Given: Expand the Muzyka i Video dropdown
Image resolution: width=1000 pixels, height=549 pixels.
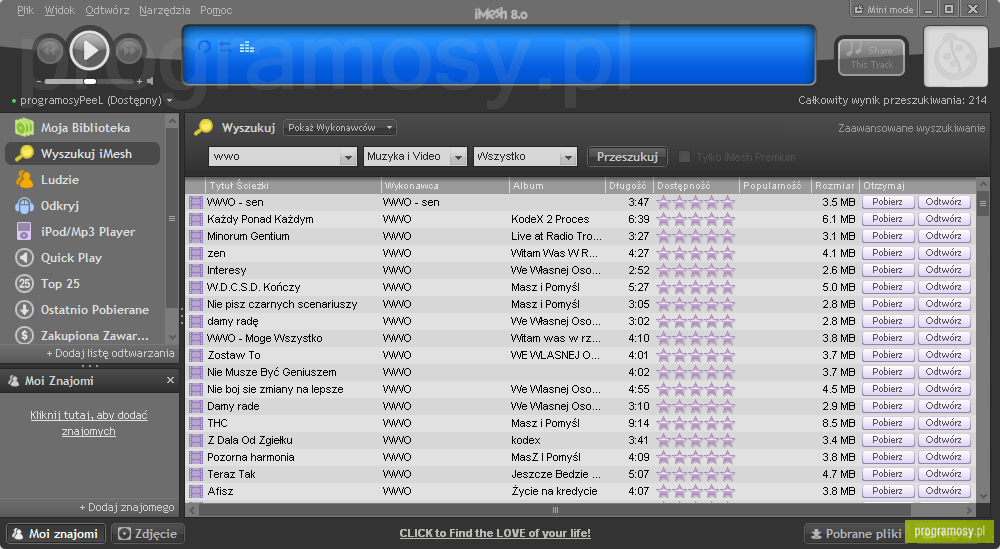Looking at the screenshot, I should [x=415, y=156].
